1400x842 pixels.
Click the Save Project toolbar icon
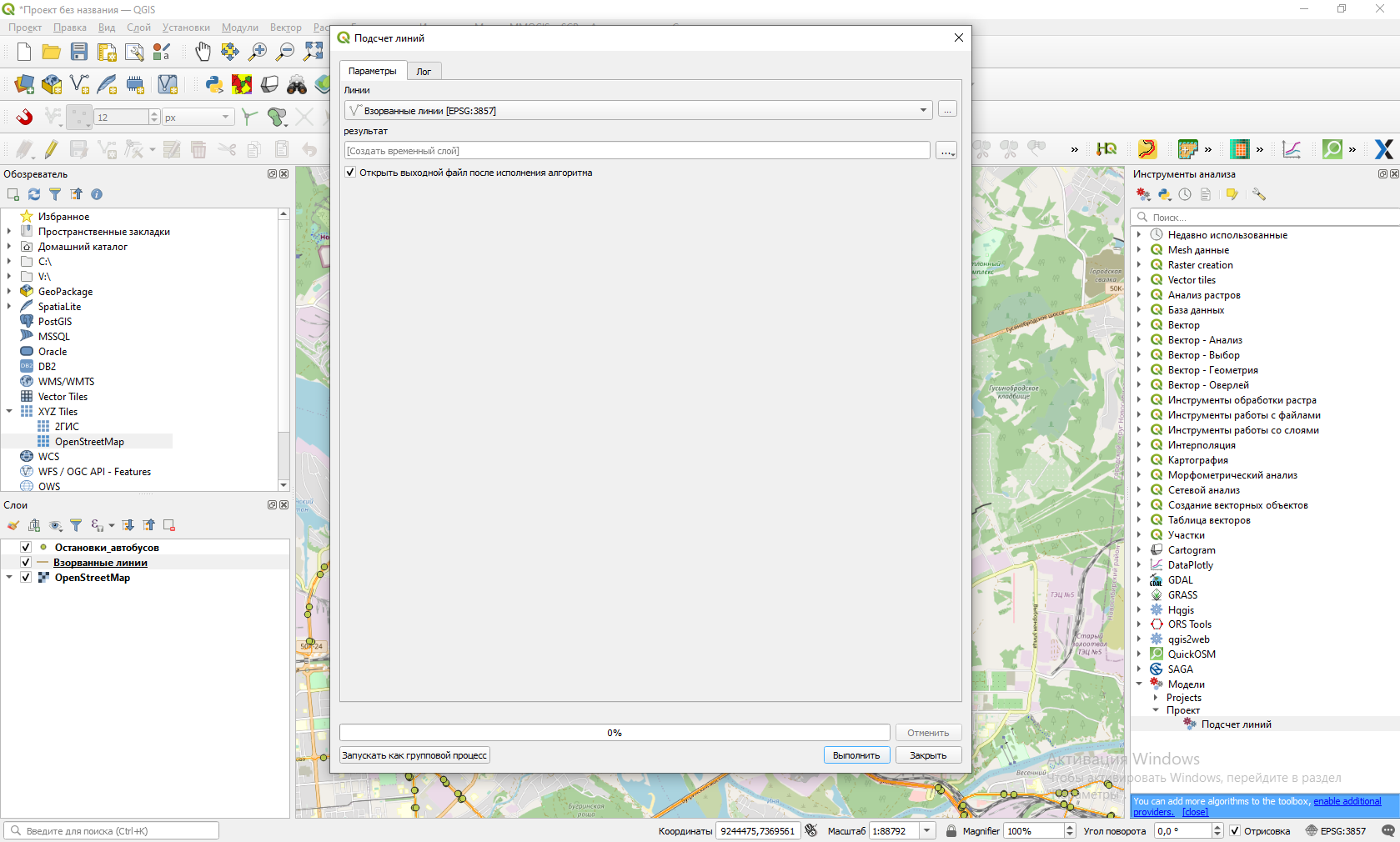[x=78, y=53]
